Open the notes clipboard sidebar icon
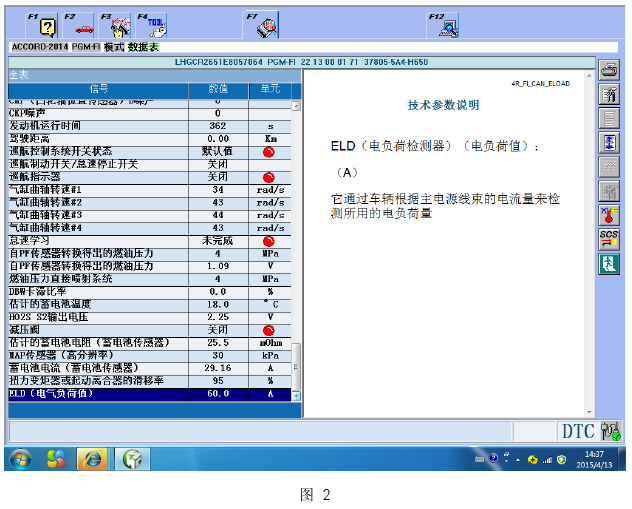Screen dimensions: 632x509 click(x=609, y=95)
